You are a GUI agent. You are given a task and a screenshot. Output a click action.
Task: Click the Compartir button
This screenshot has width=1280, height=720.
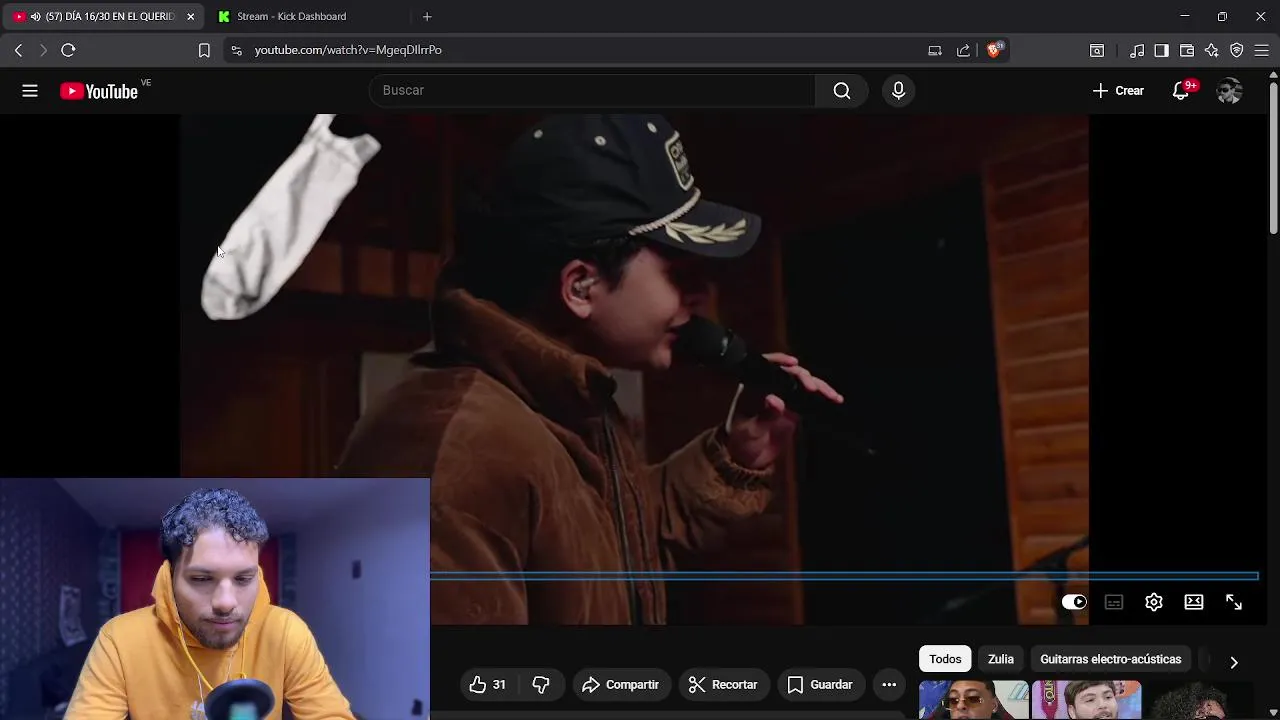pyautogui.click(x=621, y=685)
